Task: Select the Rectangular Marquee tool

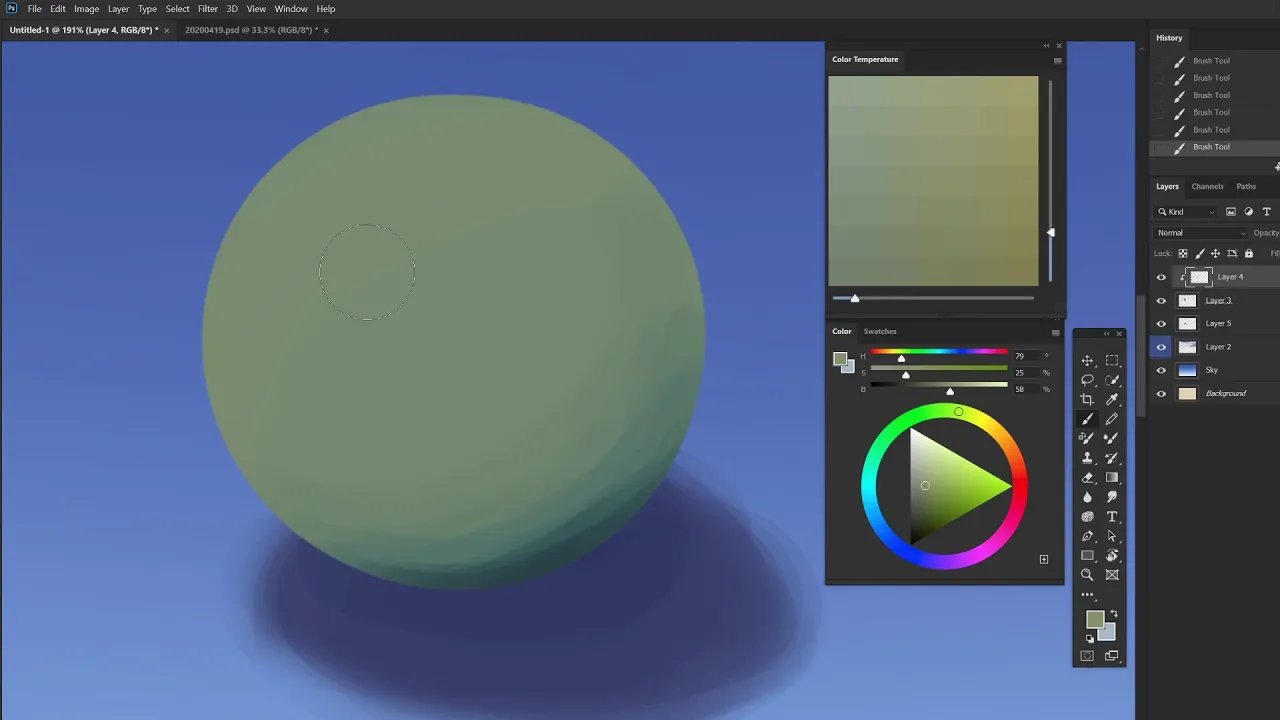Action: 1112,360
